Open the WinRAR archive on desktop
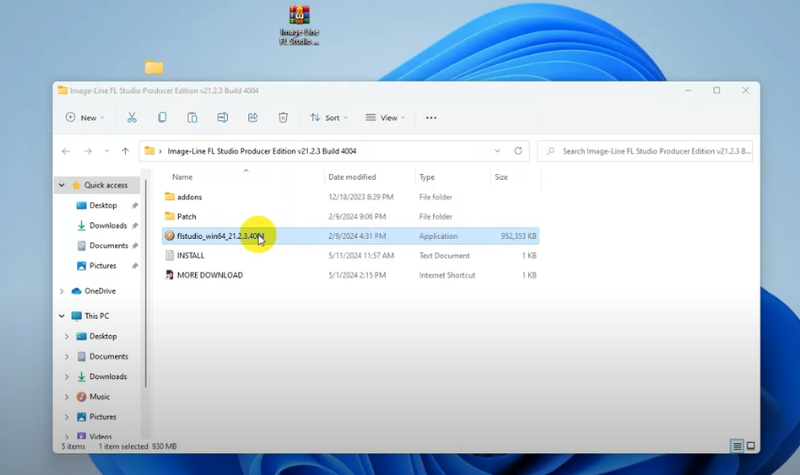This screenshot has height=475, width=800. pos(299,26)
